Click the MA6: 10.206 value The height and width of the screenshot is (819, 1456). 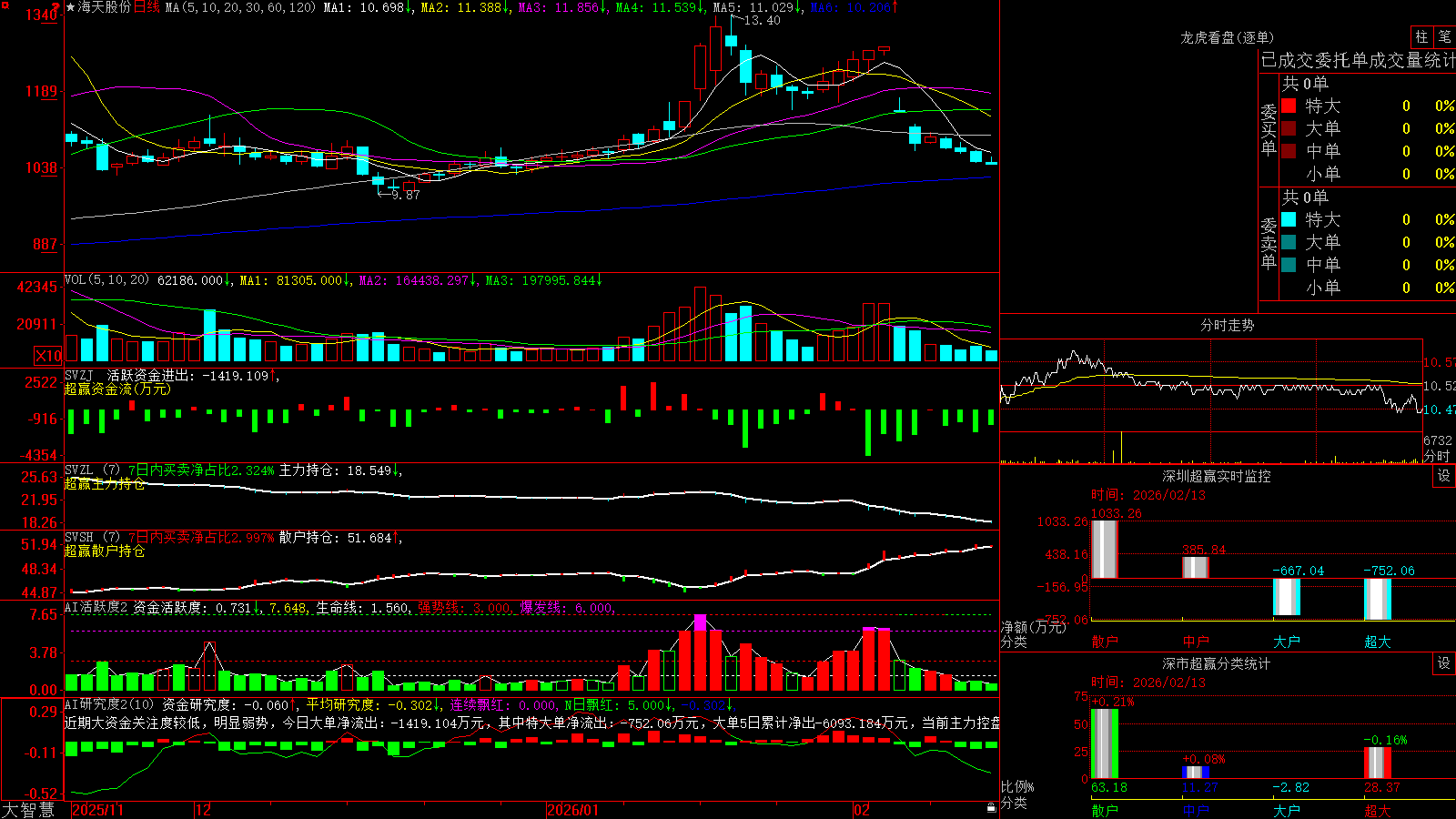[854, 7]
